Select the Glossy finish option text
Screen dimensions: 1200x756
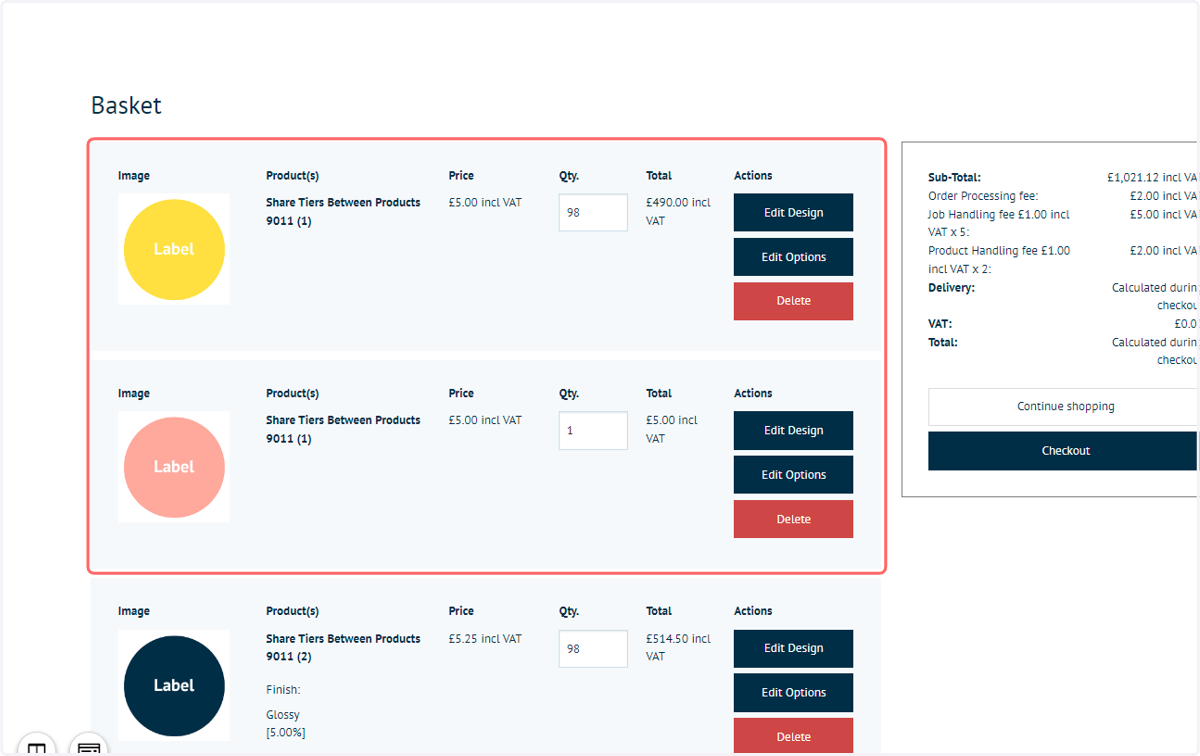tap(283, 715)
